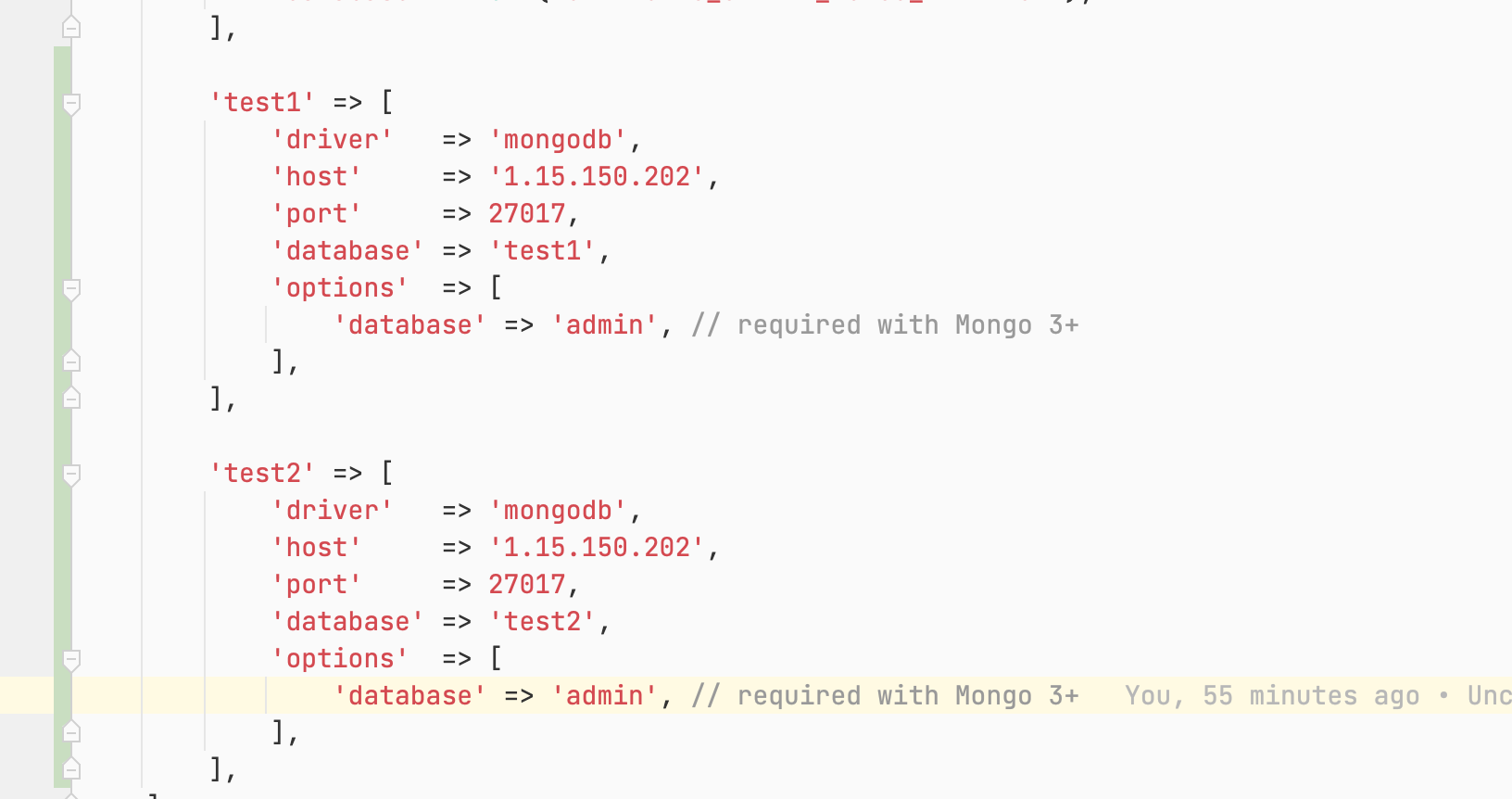Screen dimensions: 1512x799
Task: Click the port number 27017 in test1
Action: coord(526,214)
